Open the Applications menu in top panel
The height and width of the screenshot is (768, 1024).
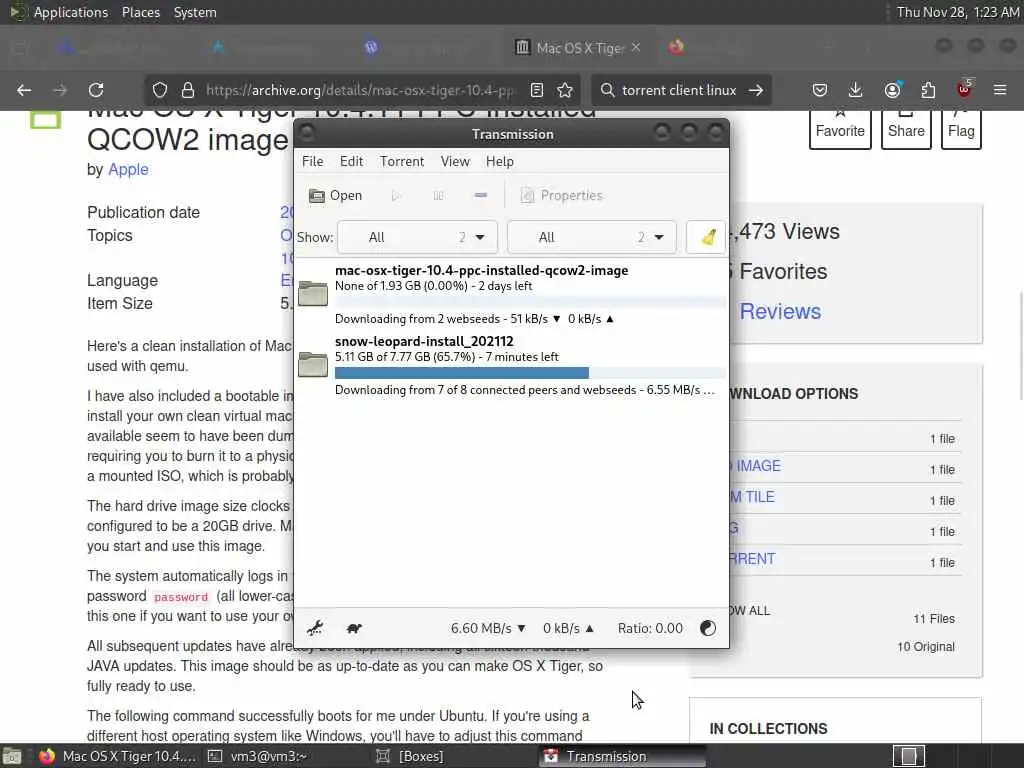click(x=71, y=12)
